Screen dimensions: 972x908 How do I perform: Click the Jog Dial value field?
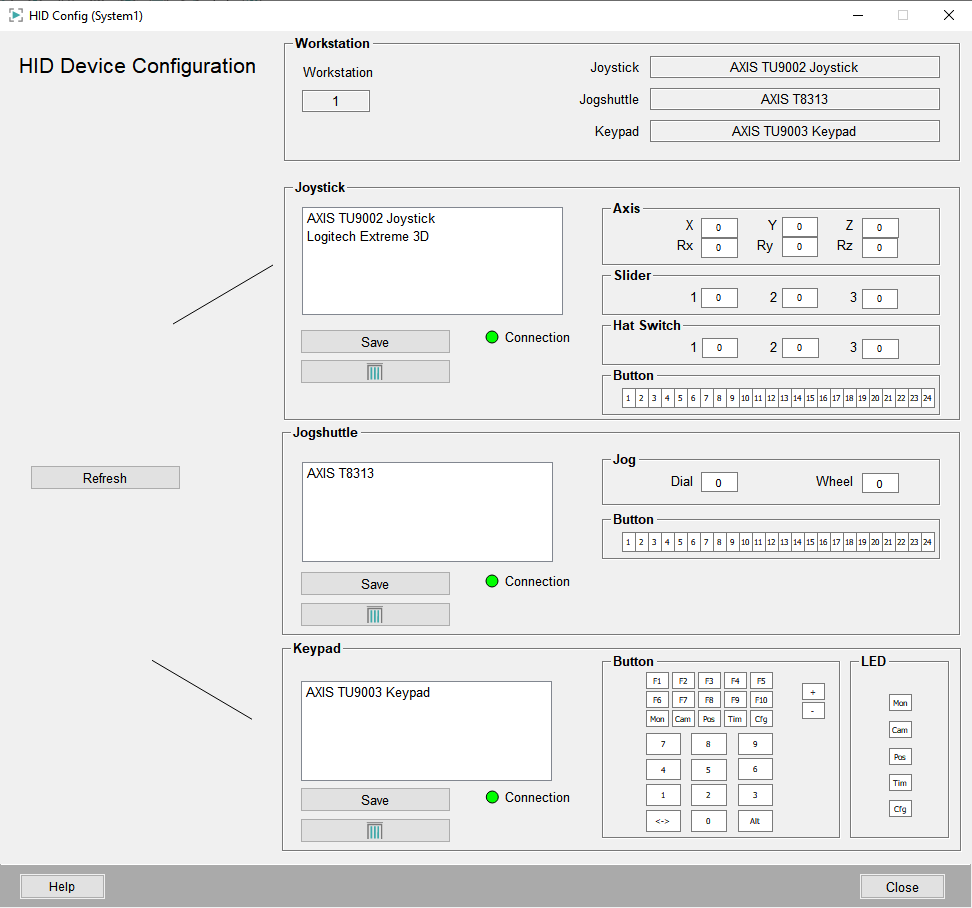pos(719,483)
